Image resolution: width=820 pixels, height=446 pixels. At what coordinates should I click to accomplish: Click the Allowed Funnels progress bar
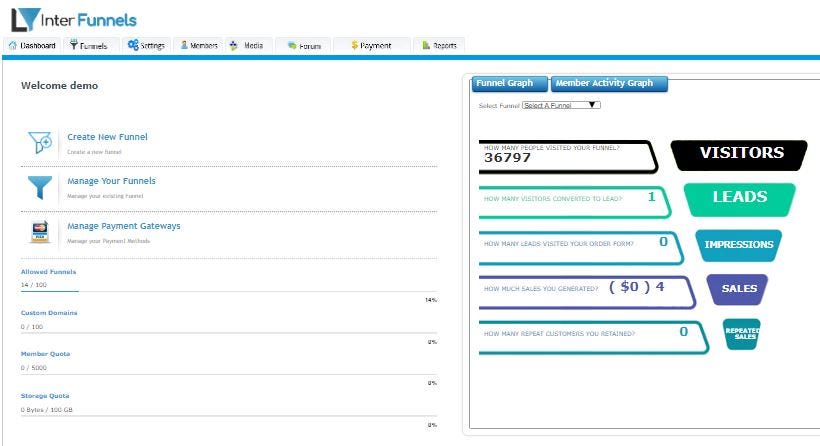coord(229,291)
